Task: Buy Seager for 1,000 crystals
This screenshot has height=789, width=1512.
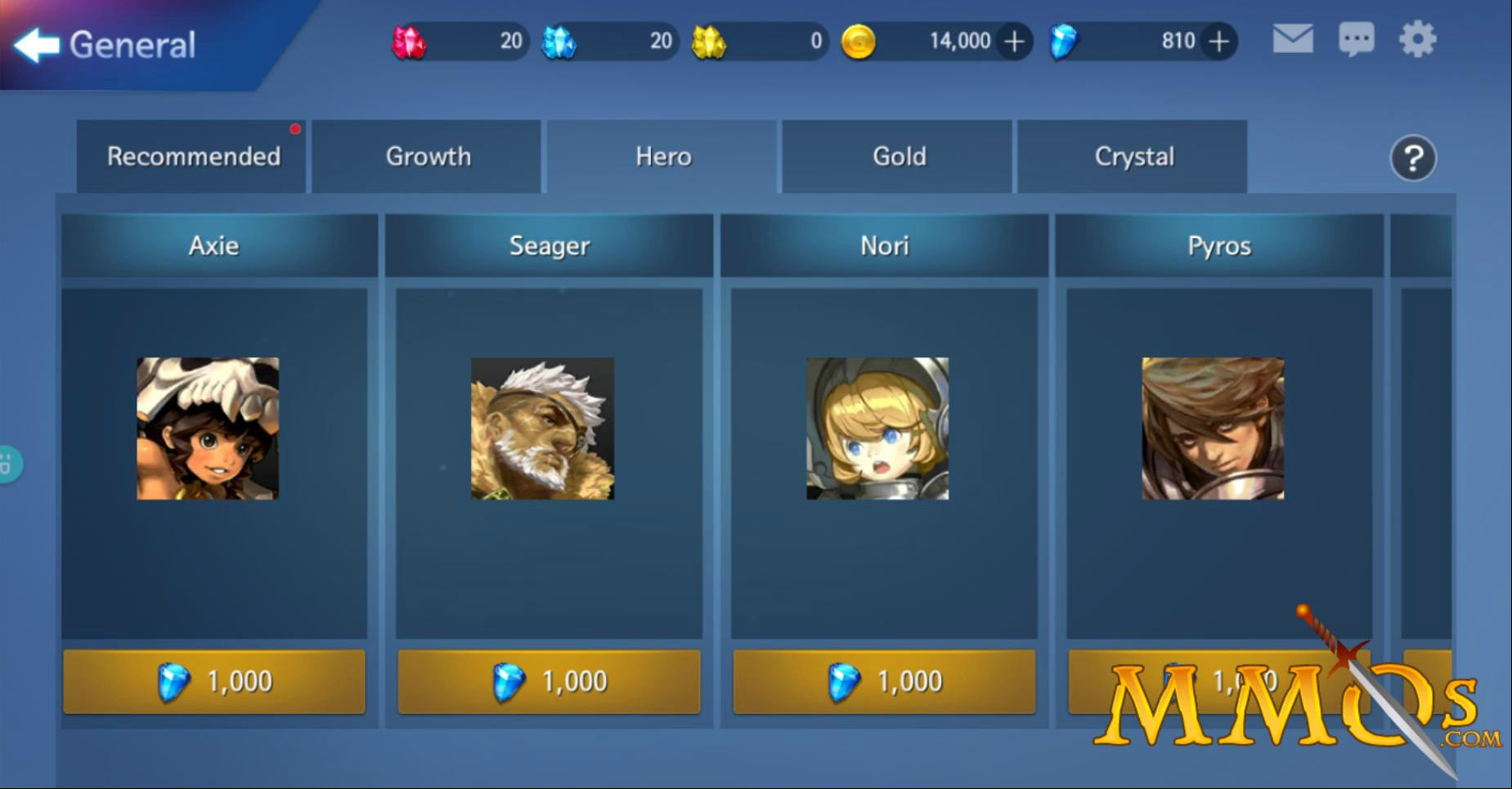Action: (x=549, y=681)
